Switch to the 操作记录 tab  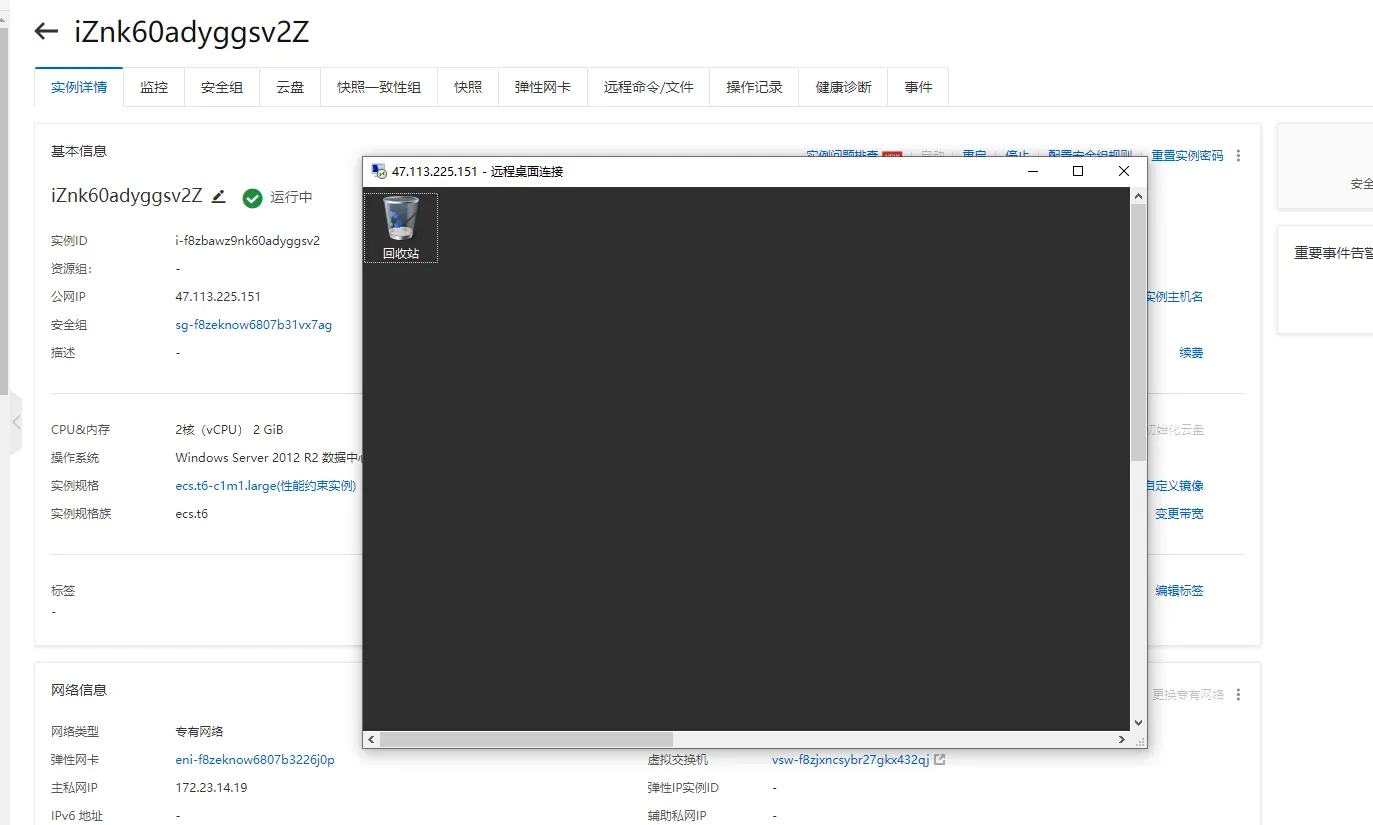tap(755, 87)
